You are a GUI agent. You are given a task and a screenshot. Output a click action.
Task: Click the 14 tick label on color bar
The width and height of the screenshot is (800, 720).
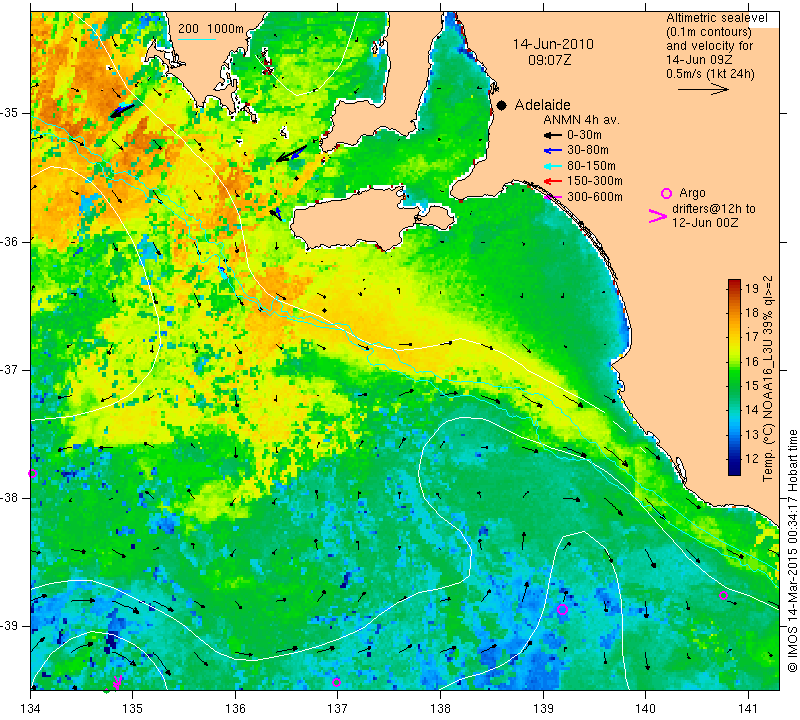(x=752, y=410)
